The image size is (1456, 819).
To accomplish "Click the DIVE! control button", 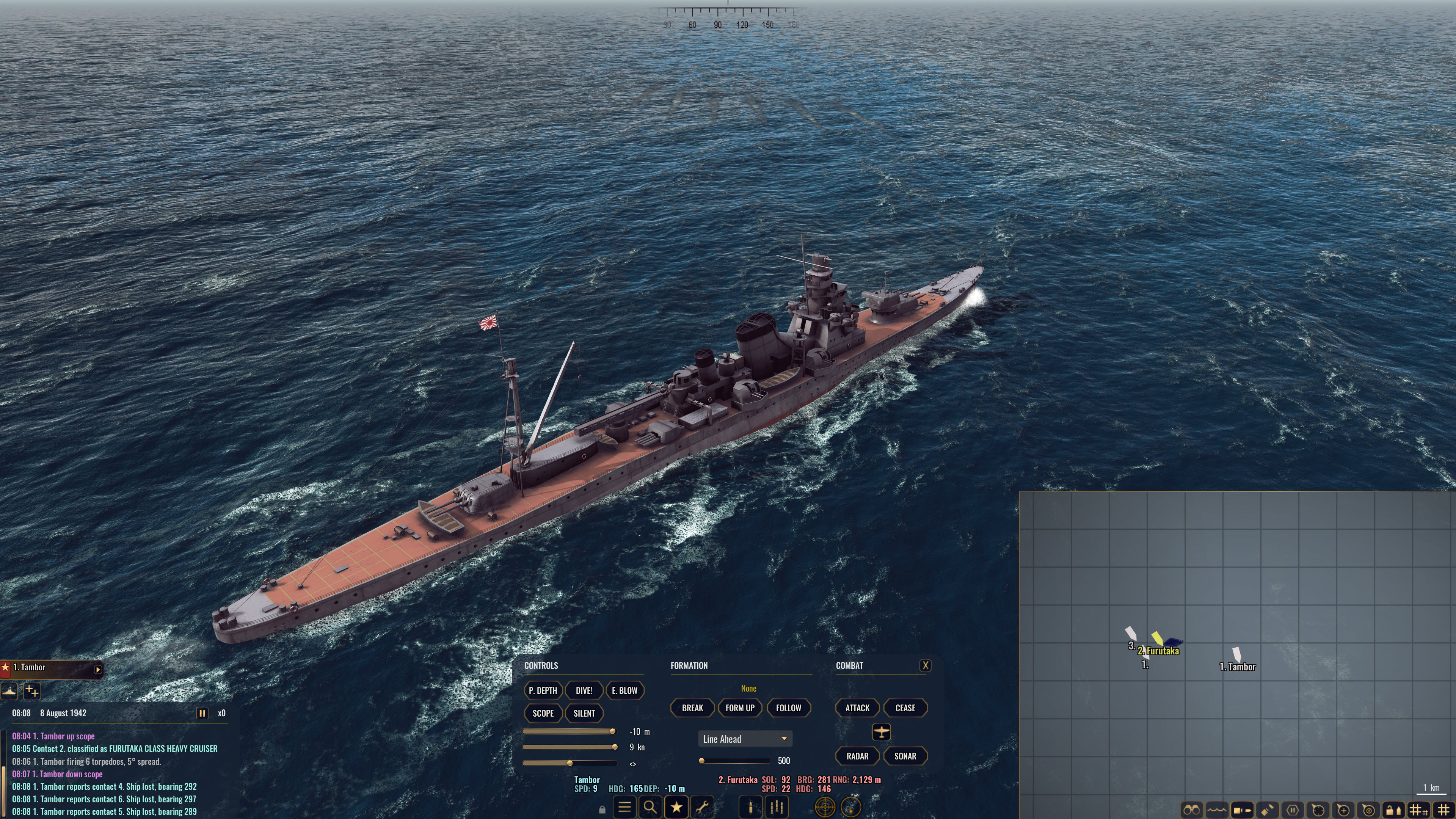I will 584,690.
